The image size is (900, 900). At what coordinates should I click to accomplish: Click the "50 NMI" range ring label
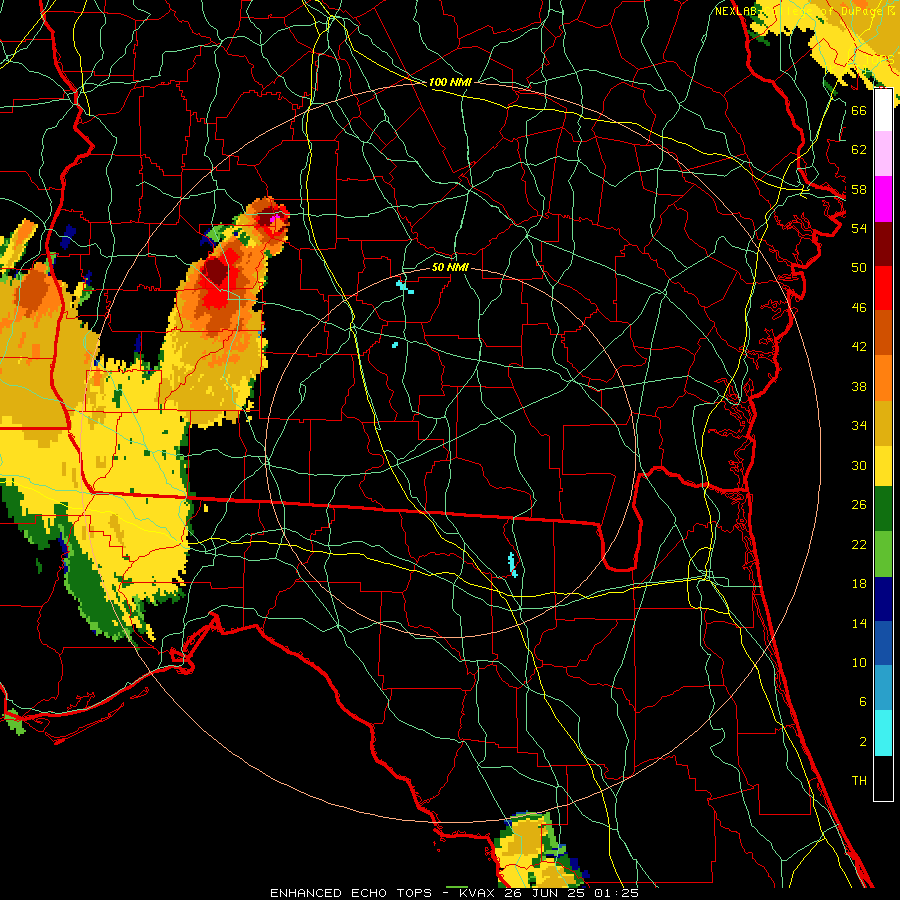pyautogui.click(x=450, y=267)
